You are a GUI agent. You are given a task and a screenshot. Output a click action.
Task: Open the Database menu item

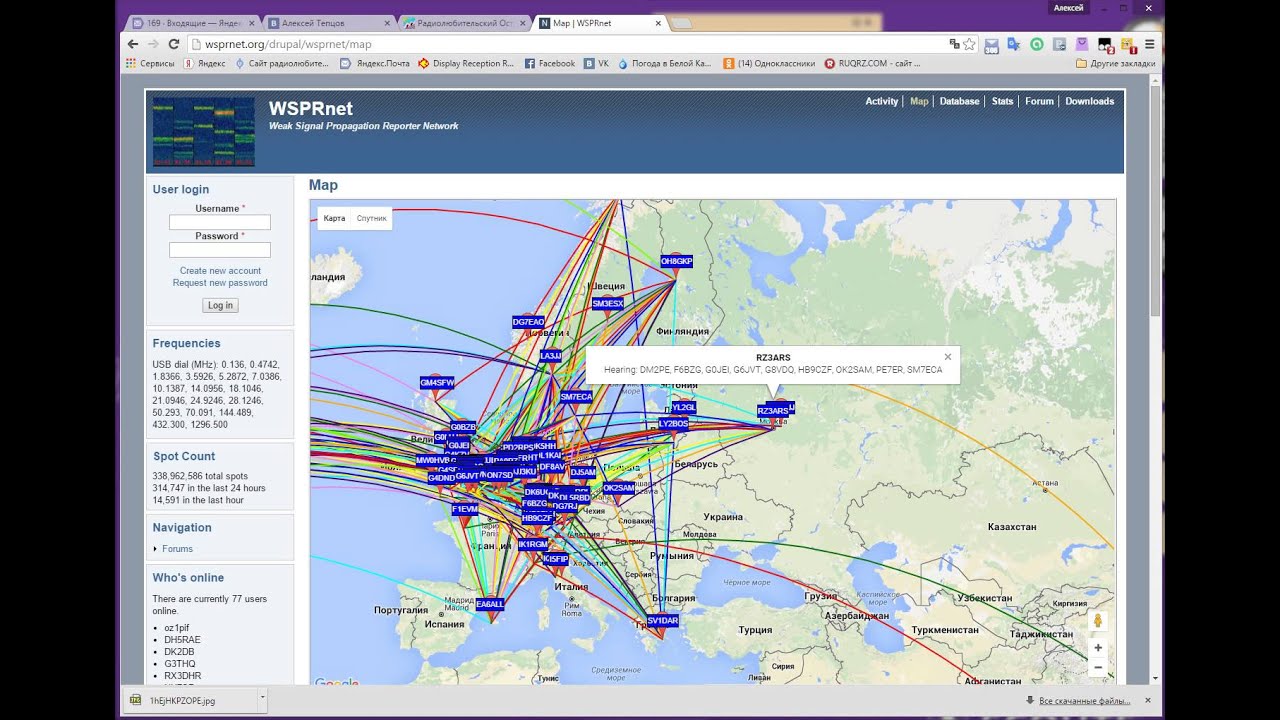pyautogui.click(x=959, y=101)
